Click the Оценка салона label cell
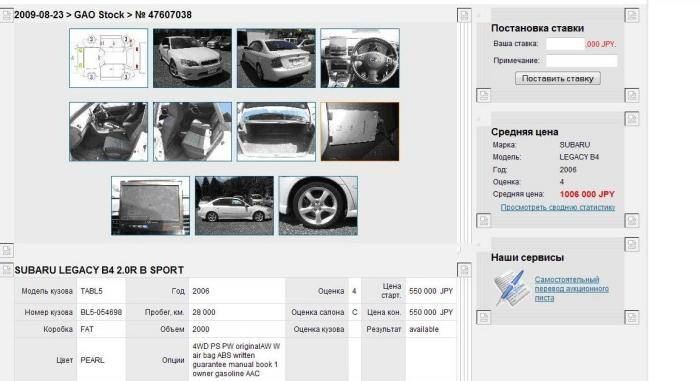 317,312
